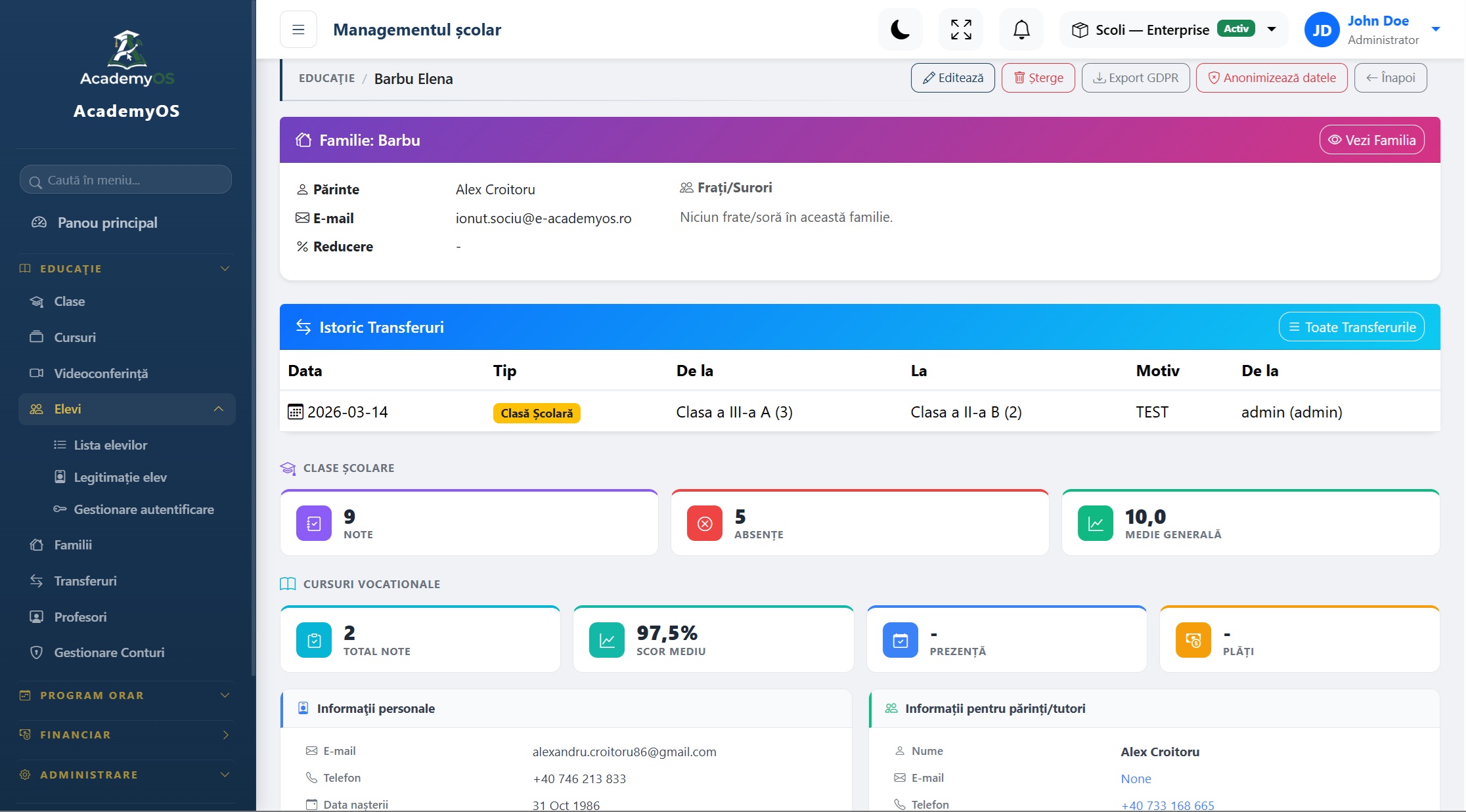Open the Transferuri menu item
Screen dimensions: 1466x812
(85, 581)
